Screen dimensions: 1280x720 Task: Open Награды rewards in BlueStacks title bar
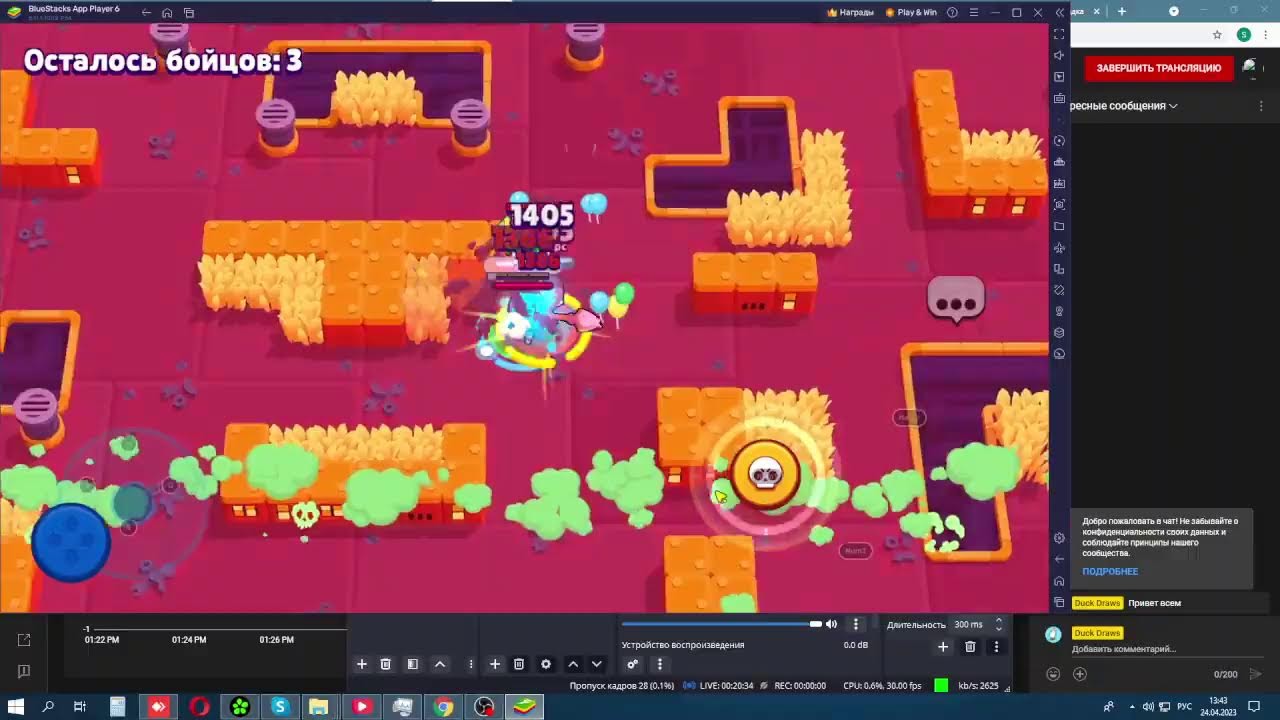point(850,12)
